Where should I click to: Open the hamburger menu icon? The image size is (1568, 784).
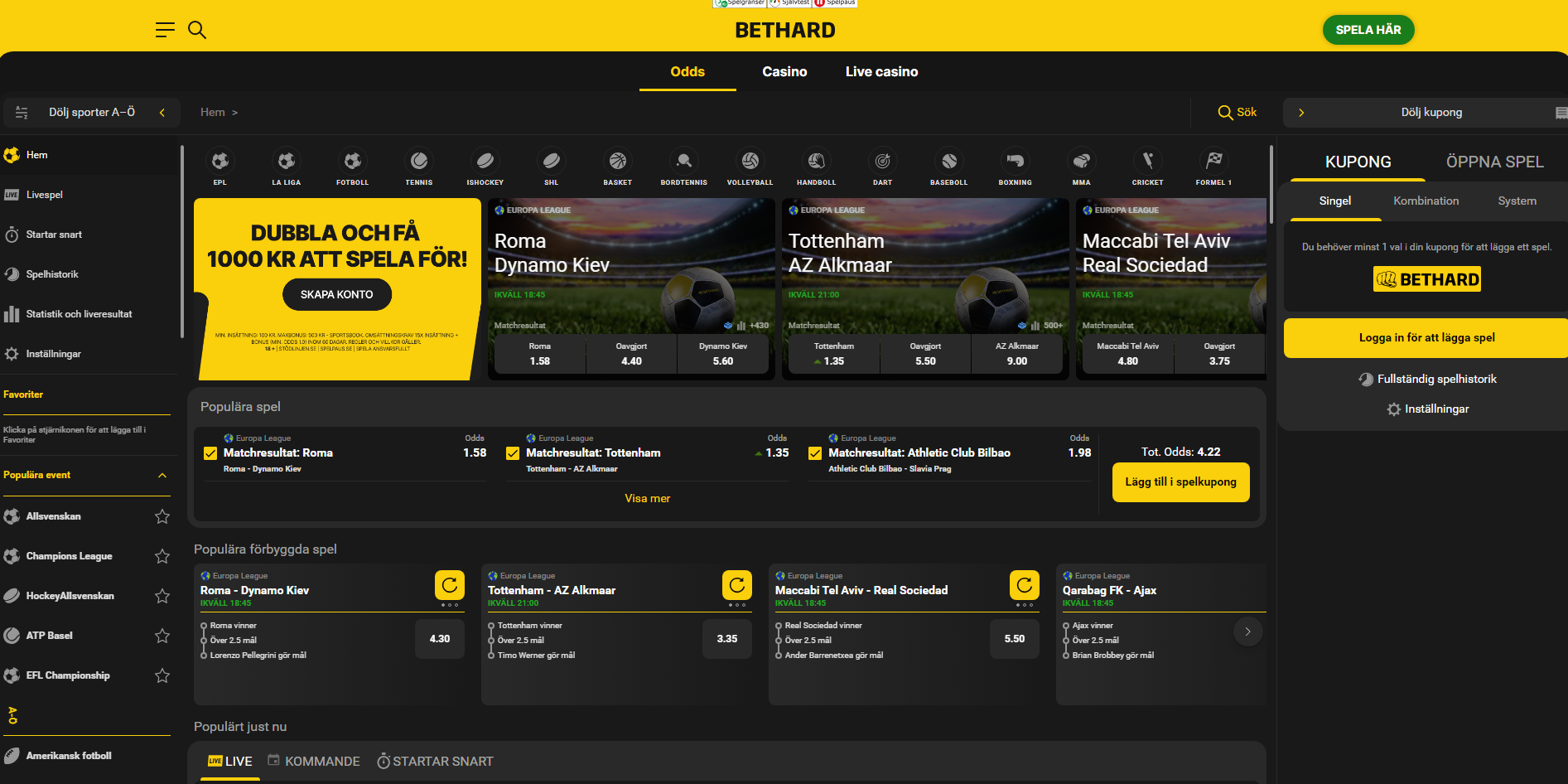[x=165, y=30]
